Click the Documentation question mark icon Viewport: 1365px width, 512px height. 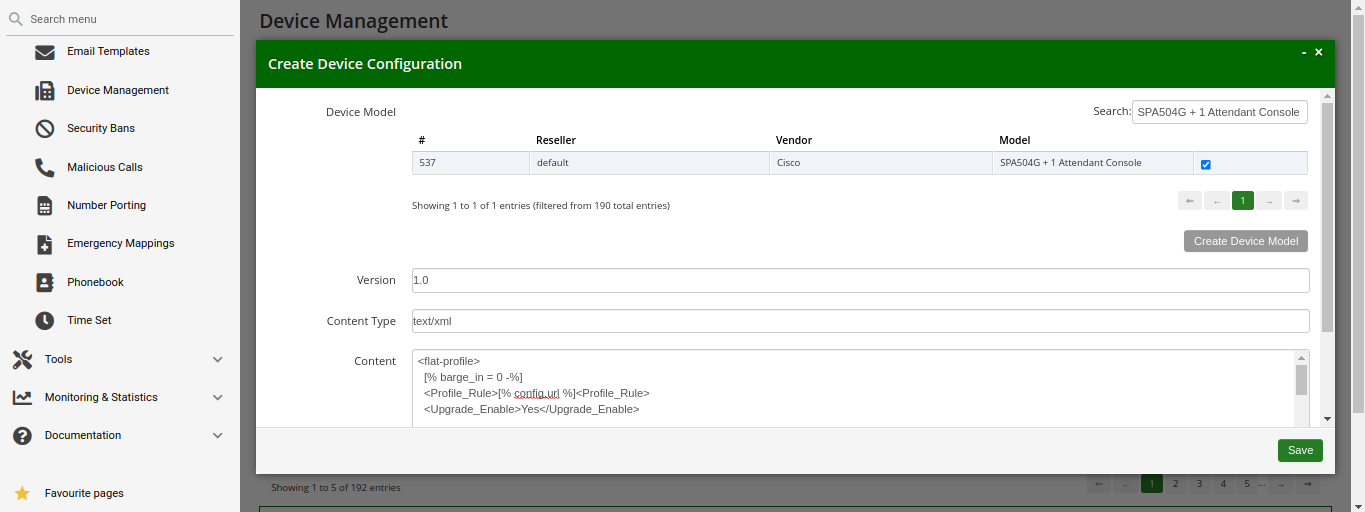click(22, 436)
